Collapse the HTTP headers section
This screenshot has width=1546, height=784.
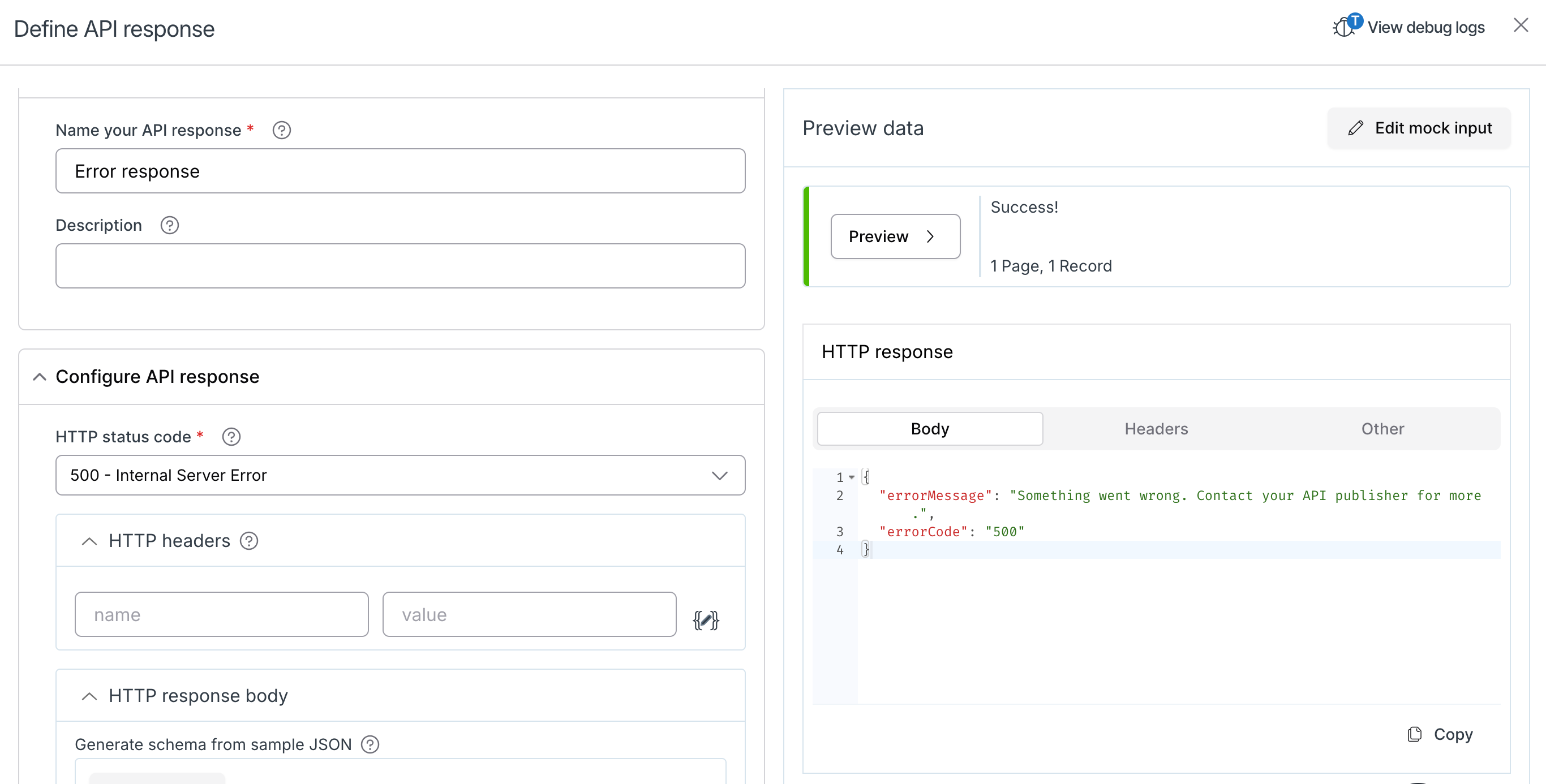89,541
